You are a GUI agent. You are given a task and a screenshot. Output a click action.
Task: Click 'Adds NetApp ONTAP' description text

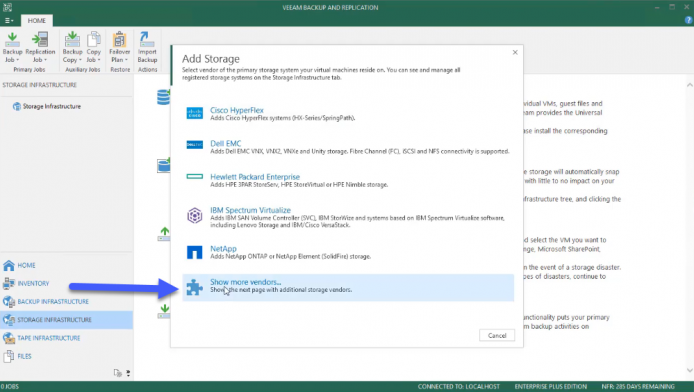[x=290, y=256]
